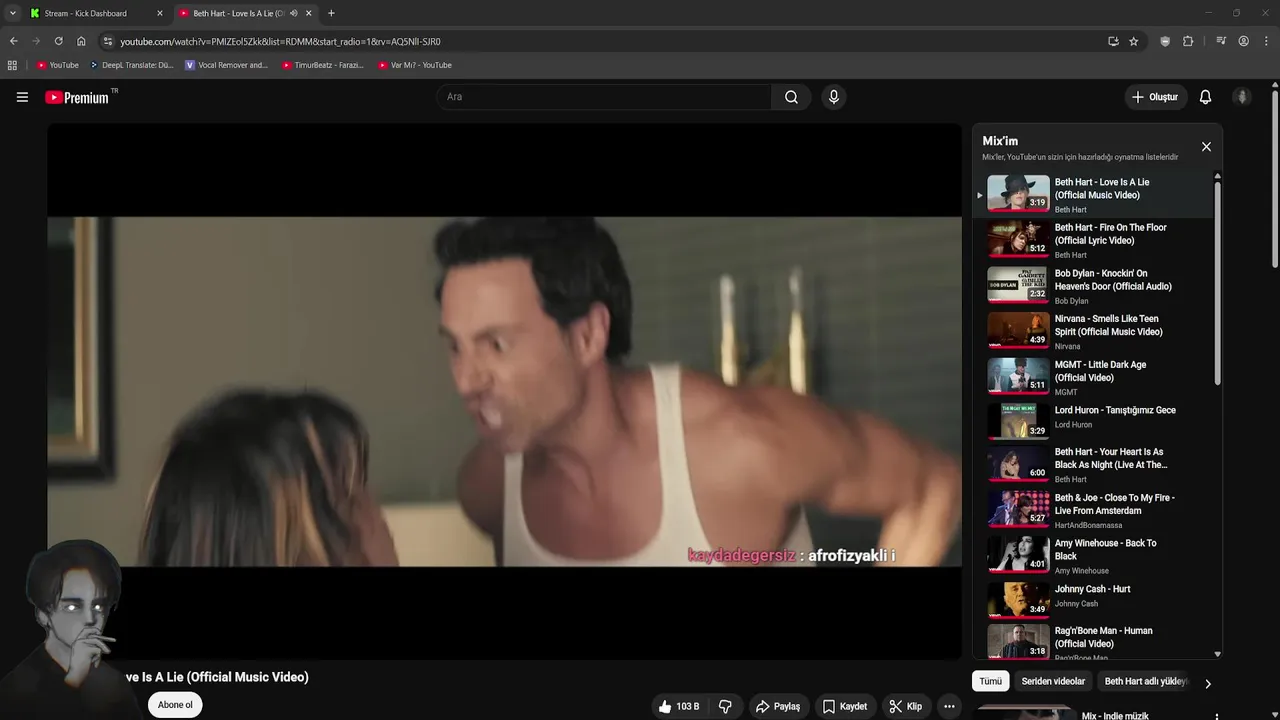Viewport: 1280px width, 720px height.
Task: Open the apps grid in bookmarks bar
Action: tap(12, 65)
